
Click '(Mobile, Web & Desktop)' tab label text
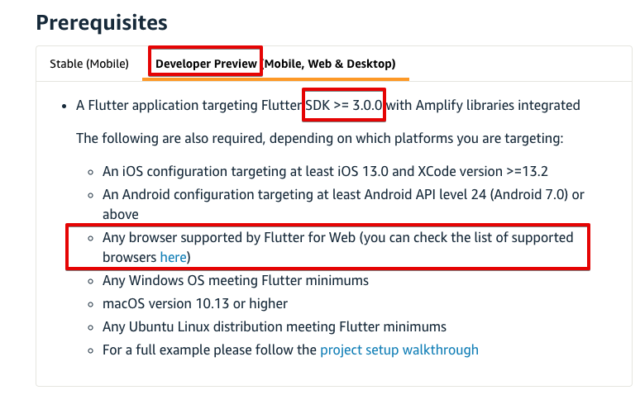[x=329, y=64]
